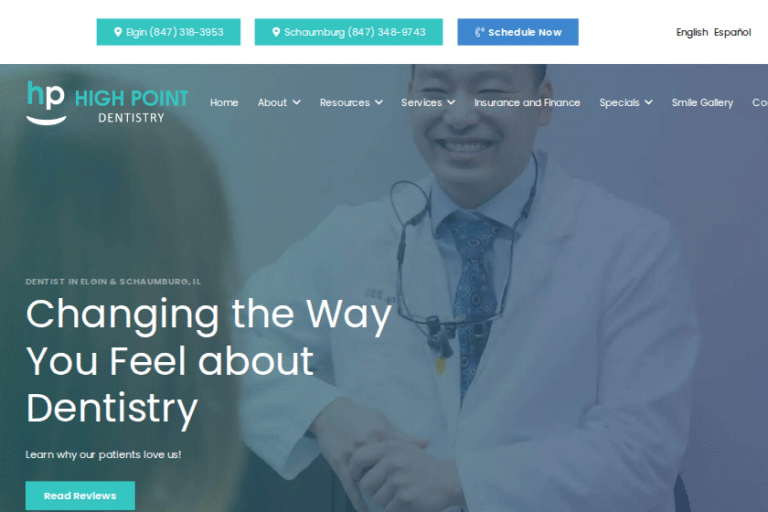
Task: Click the partially visible Contact menu item
Action: click(x=760, y=102)
